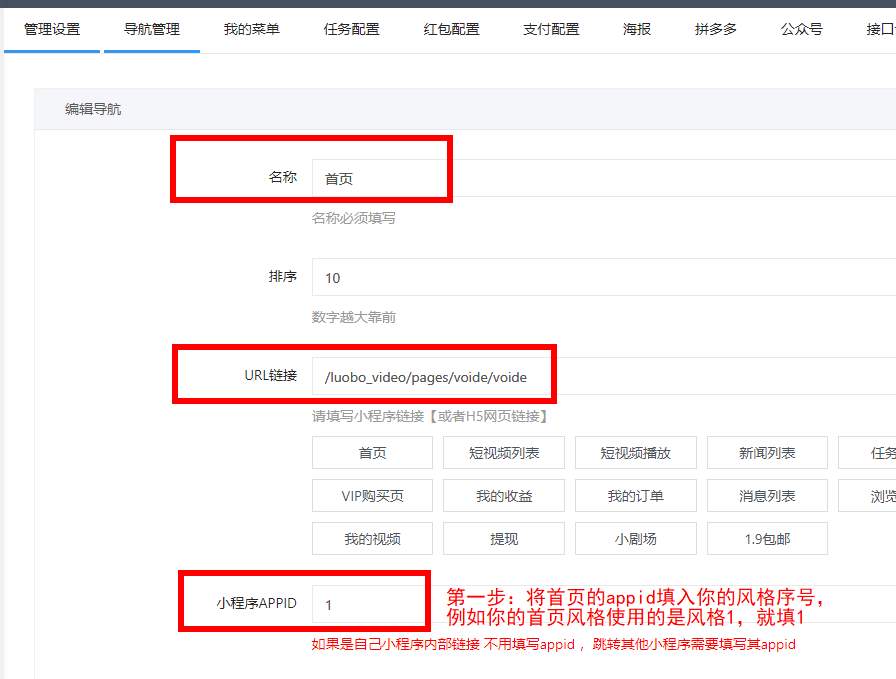Viewport: 896px width, 679px height.
Task: Click the 小程序APPID field label
Action: (x=257, y=603)
